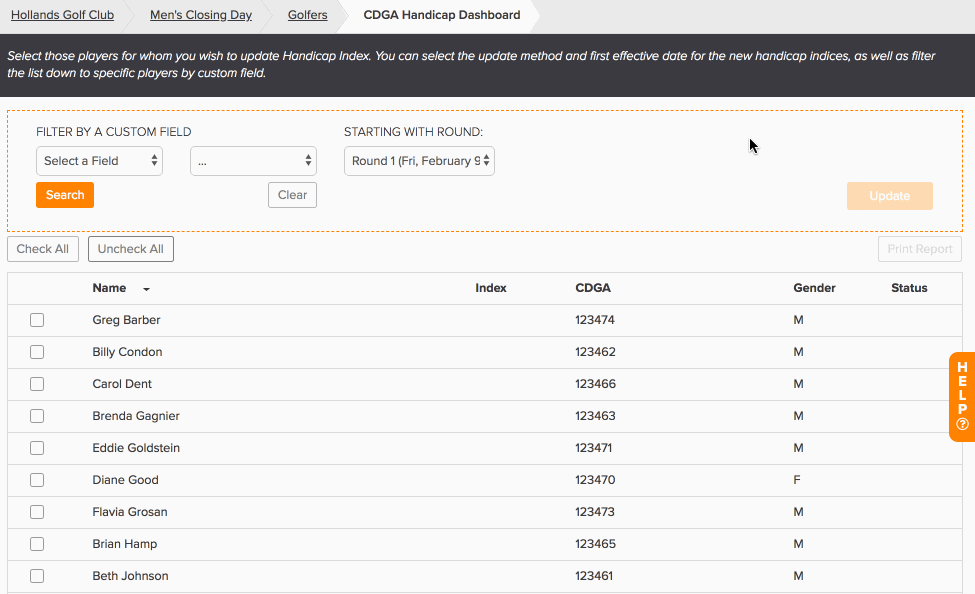This screenshot has height=594, width=975.
Task: Click the Update button
Action: (x=889, y=196)
